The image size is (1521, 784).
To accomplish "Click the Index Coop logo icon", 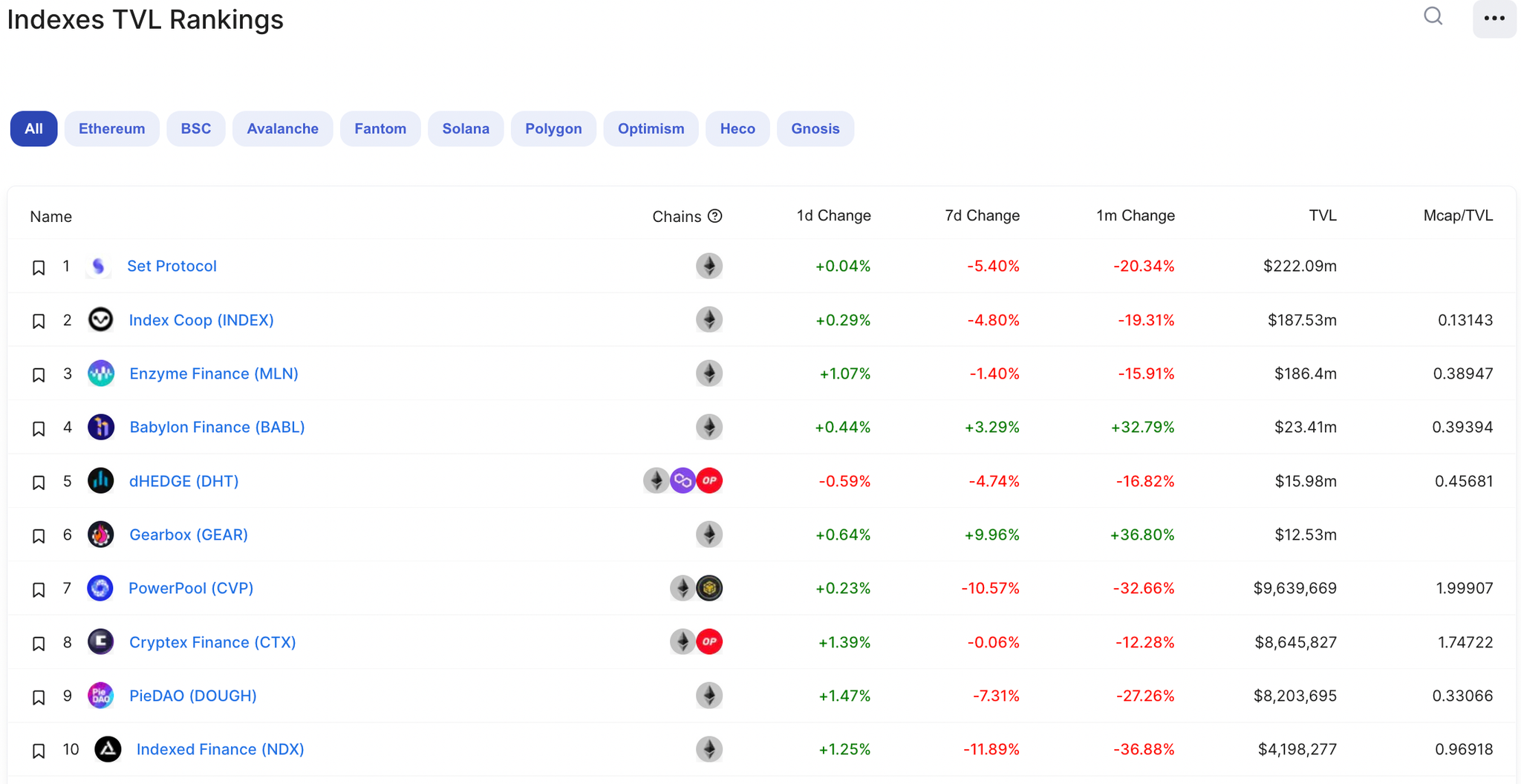I will coord(100,319).
